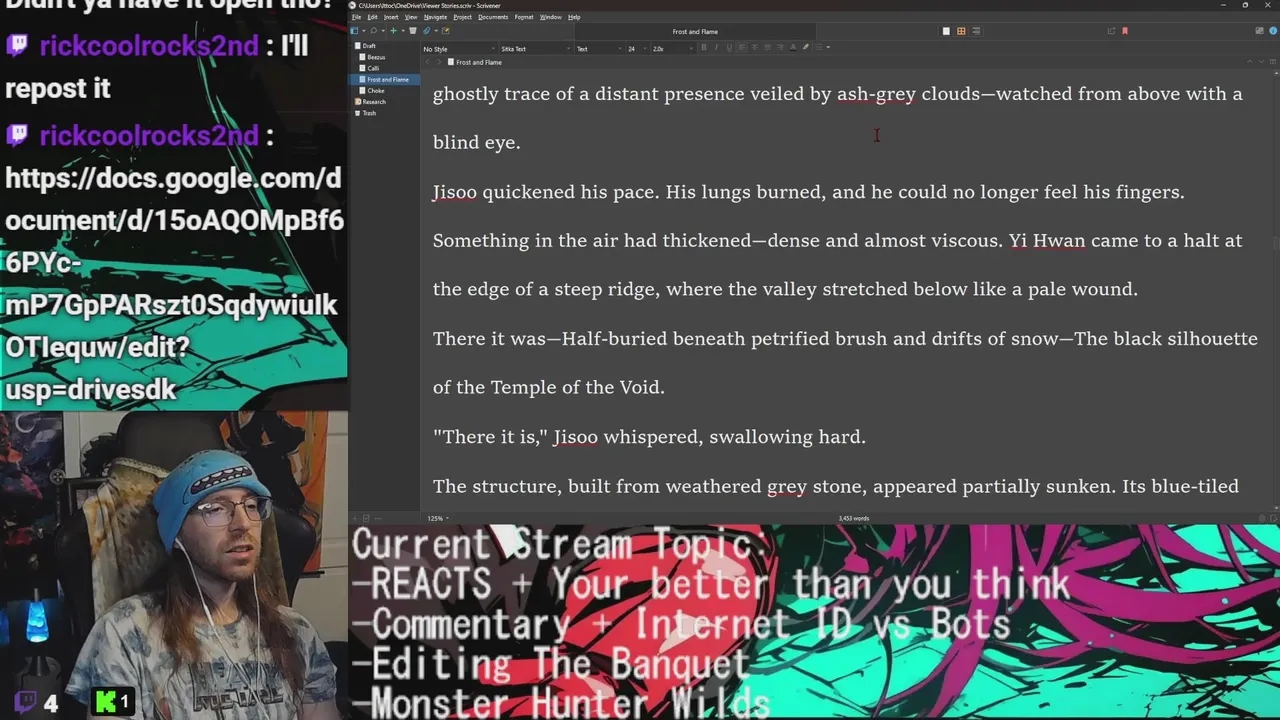
Task: Switch to Corkboard view mode
Action: [961, 31]
